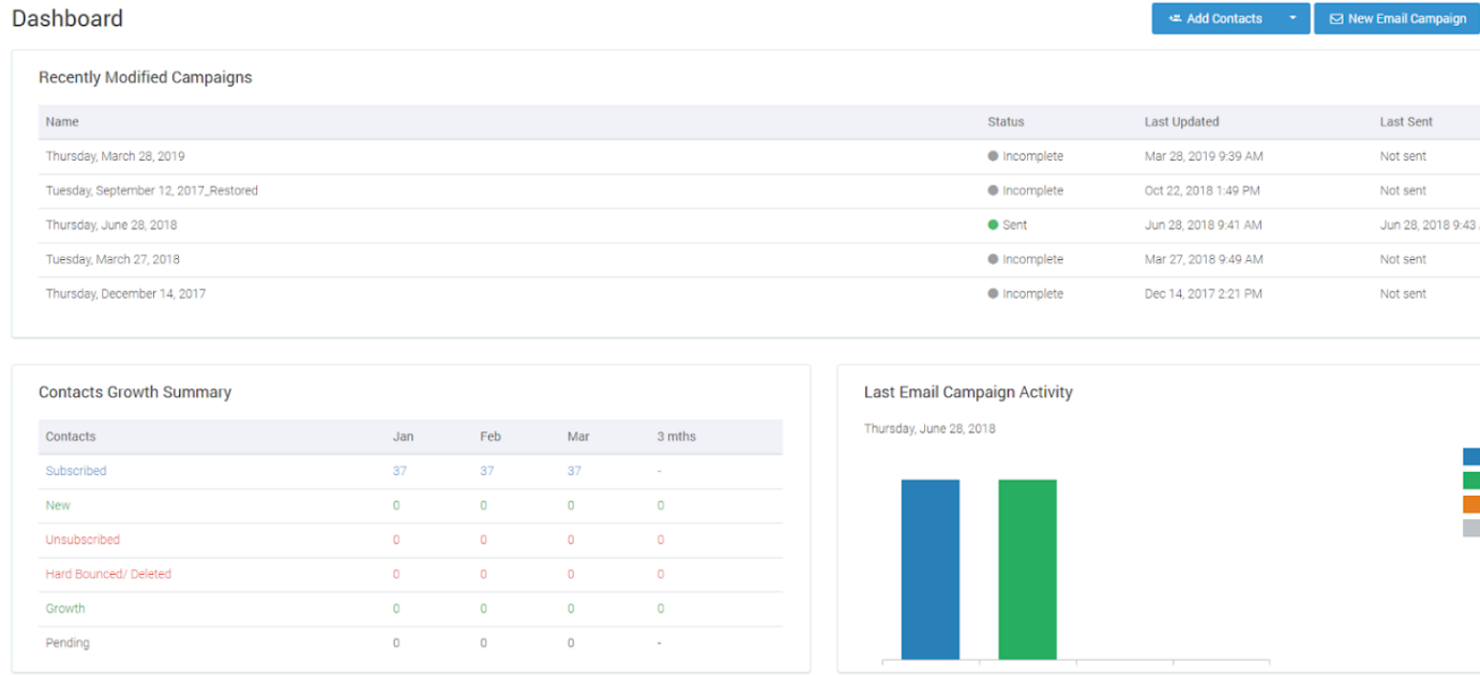Open the Unsubscribed contacts row link
This screenshot has width=1480, height=675.
82,539
